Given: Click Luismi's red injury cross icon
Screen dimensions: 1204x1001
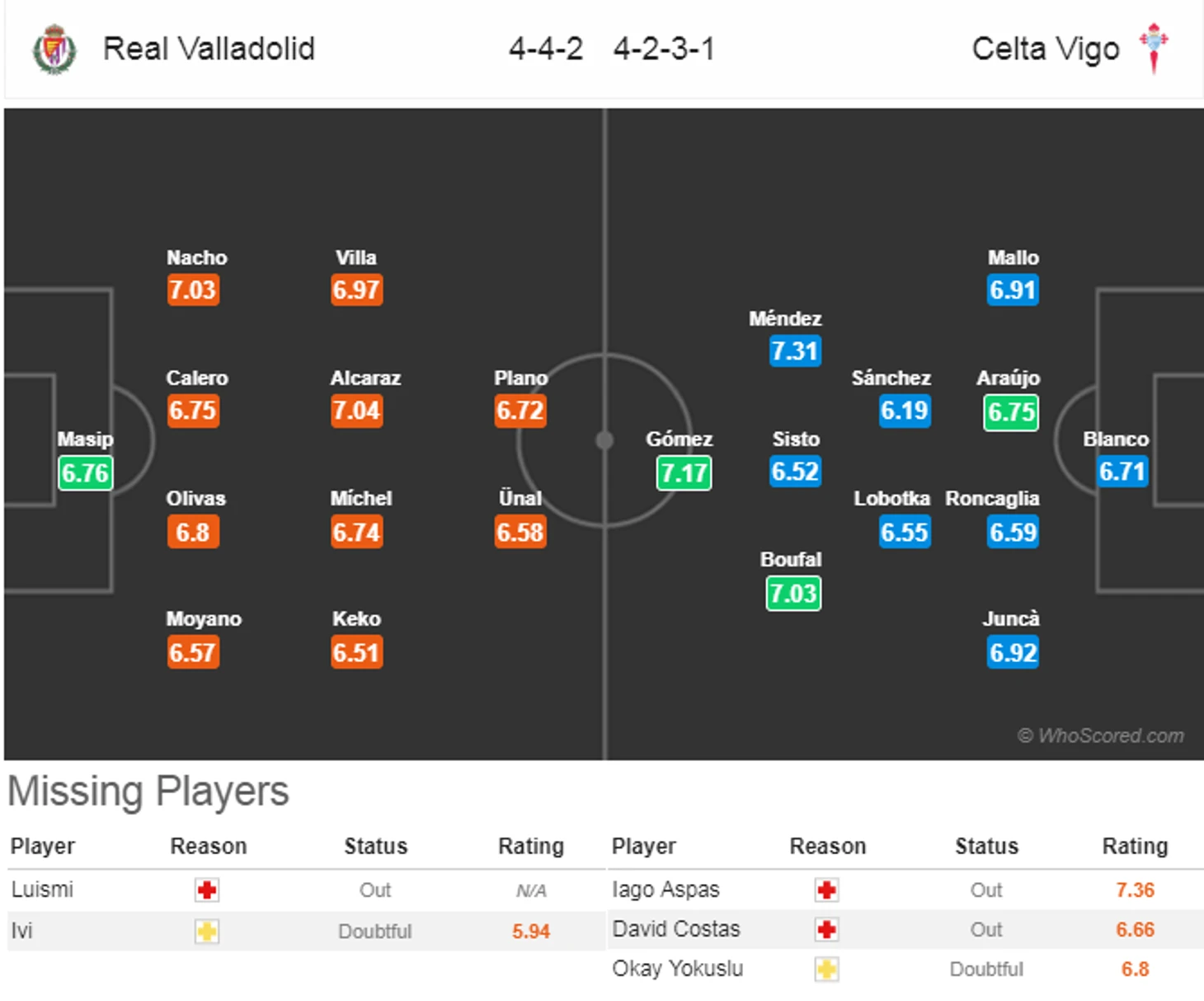Looking at the screenshot, I should pyautogui.click(x=207, y=891).
